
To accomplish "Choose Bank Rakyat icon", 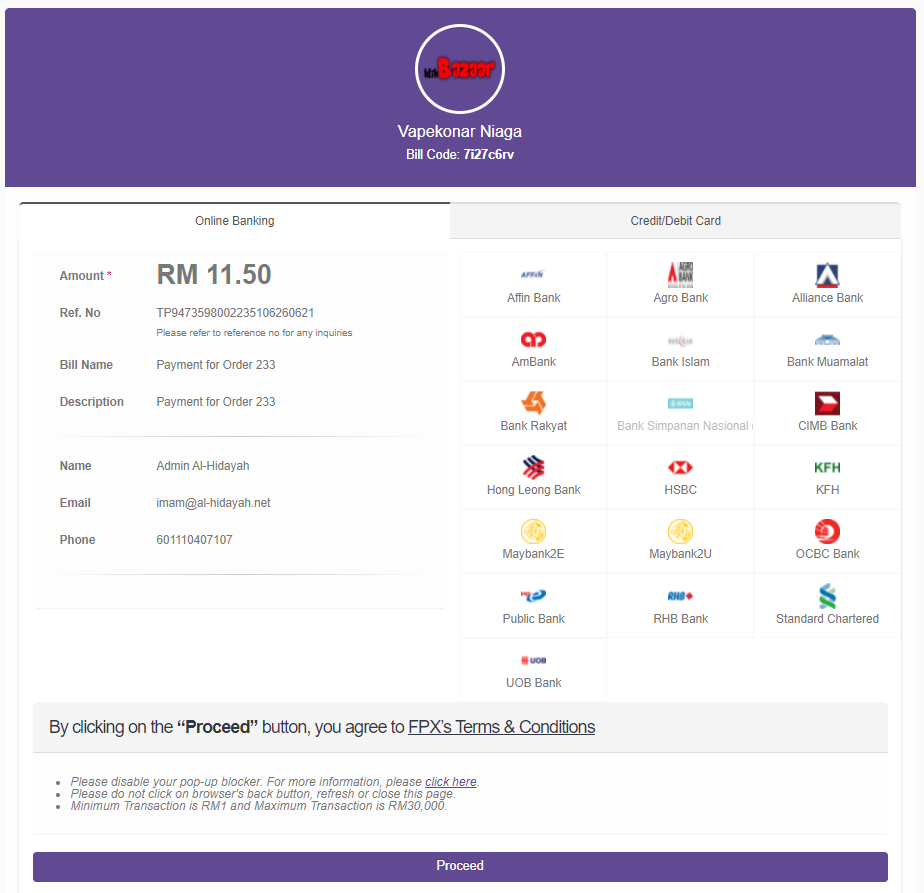I will [533, 403].
